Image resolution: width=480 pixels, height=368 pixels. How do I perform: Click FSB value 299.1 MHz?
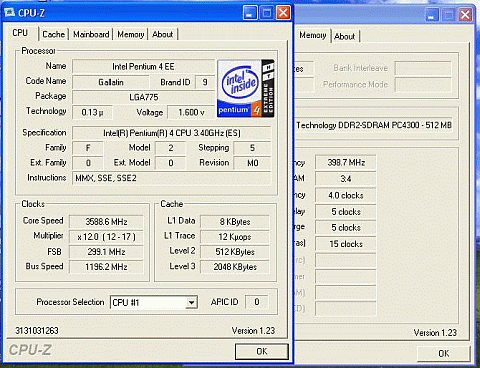point(106,252)
